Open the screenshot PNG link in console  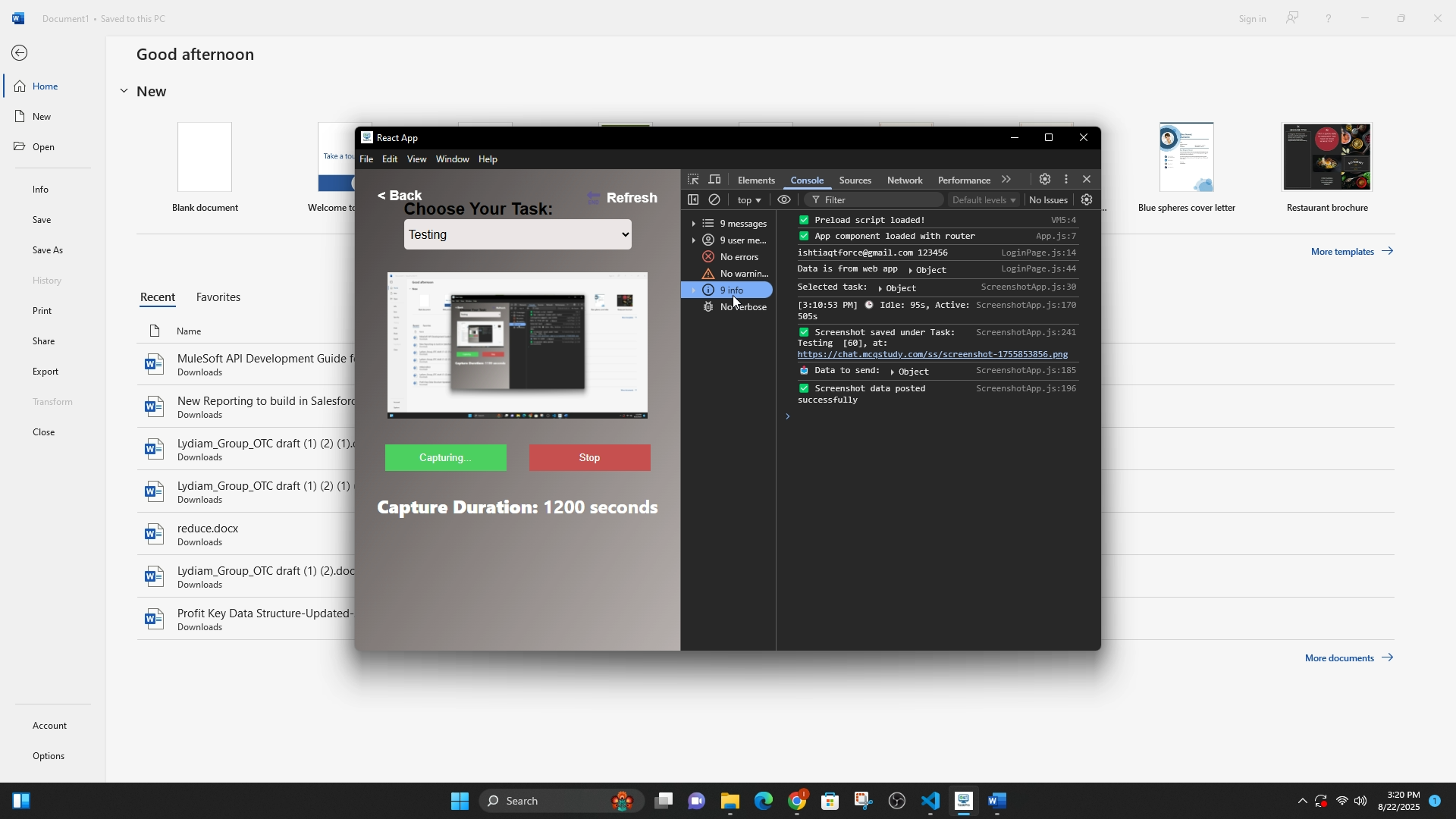click(932, 354)
